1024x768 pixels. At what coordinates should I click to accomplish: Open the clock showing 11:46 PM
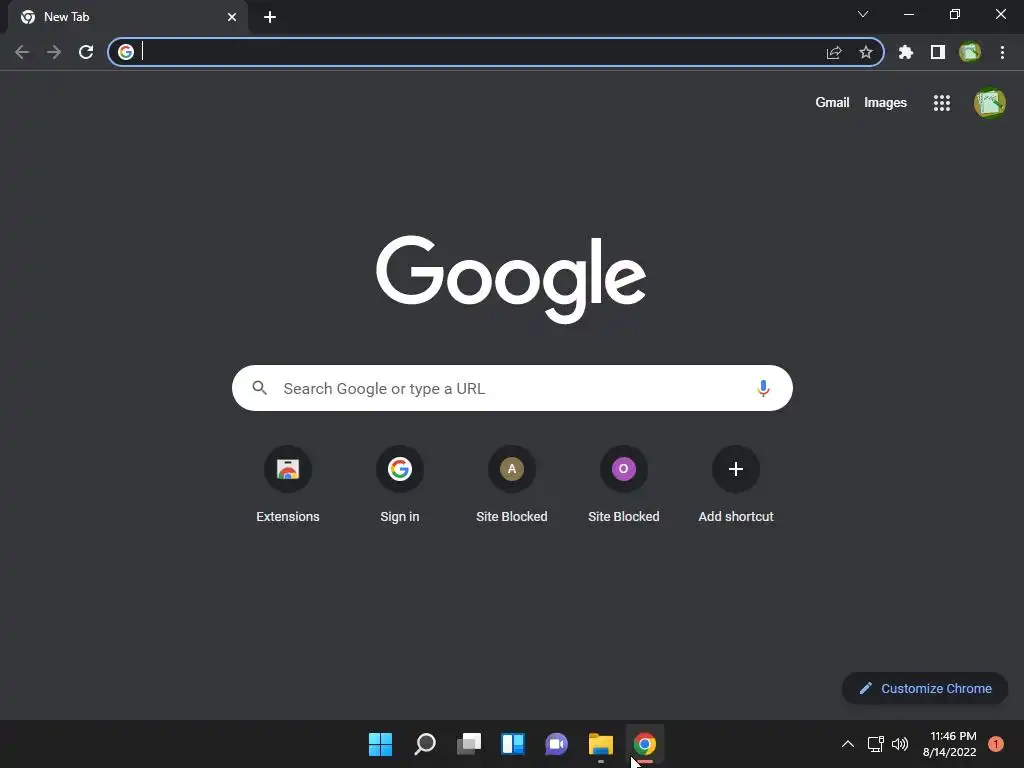click(x=950, y=744)
